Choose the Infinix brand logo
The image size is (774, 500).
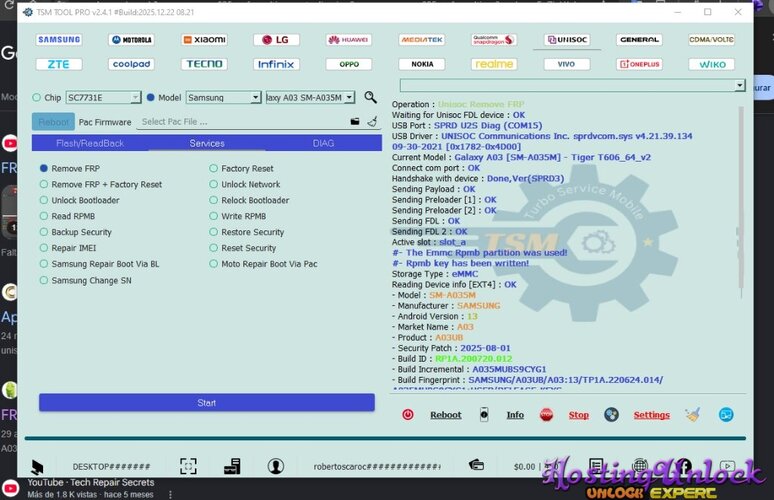click(276, 64)
